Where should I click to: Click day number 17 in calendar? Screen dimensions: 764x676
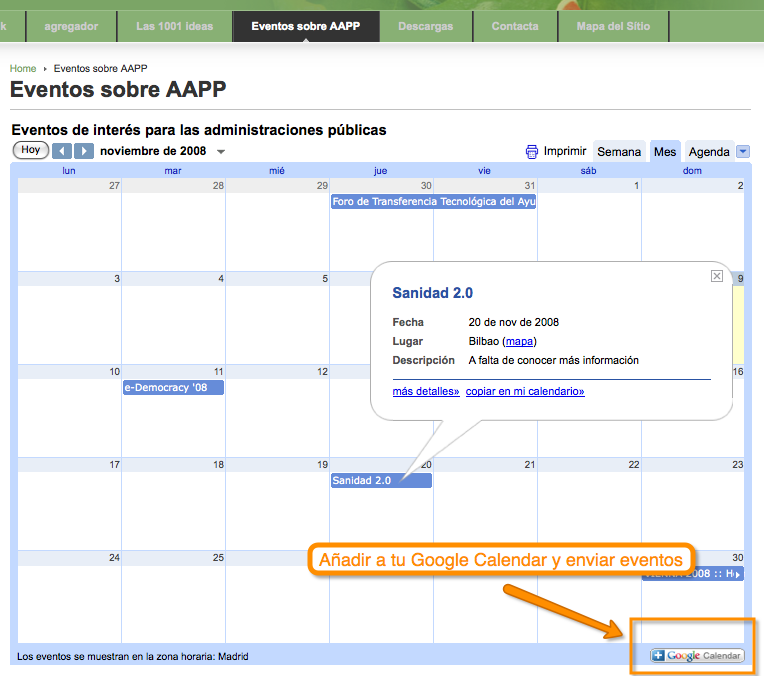pyautogui.click(x=115, y=464)
